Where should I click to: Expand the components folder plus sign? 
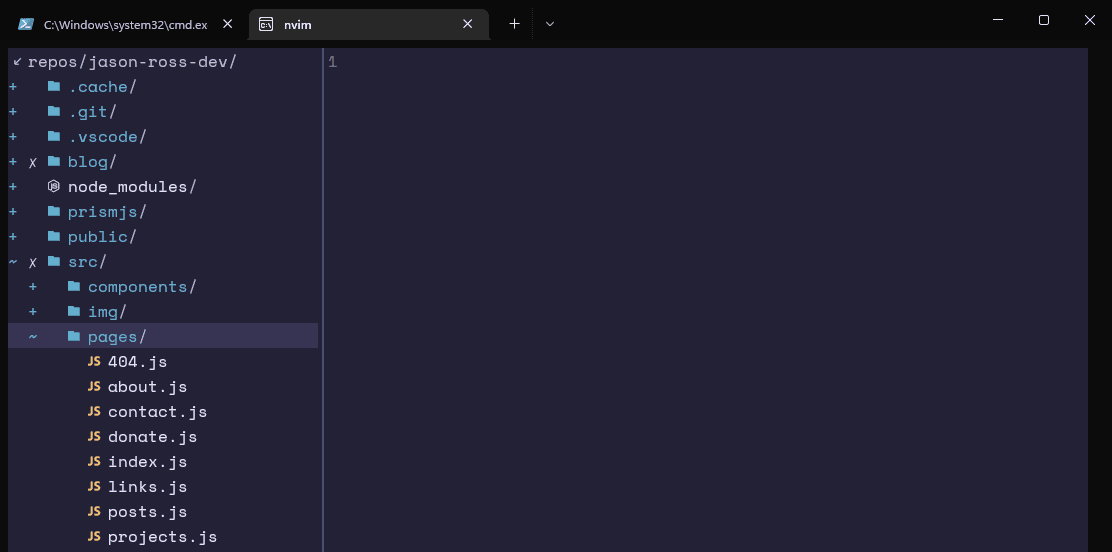coord(33,287)
